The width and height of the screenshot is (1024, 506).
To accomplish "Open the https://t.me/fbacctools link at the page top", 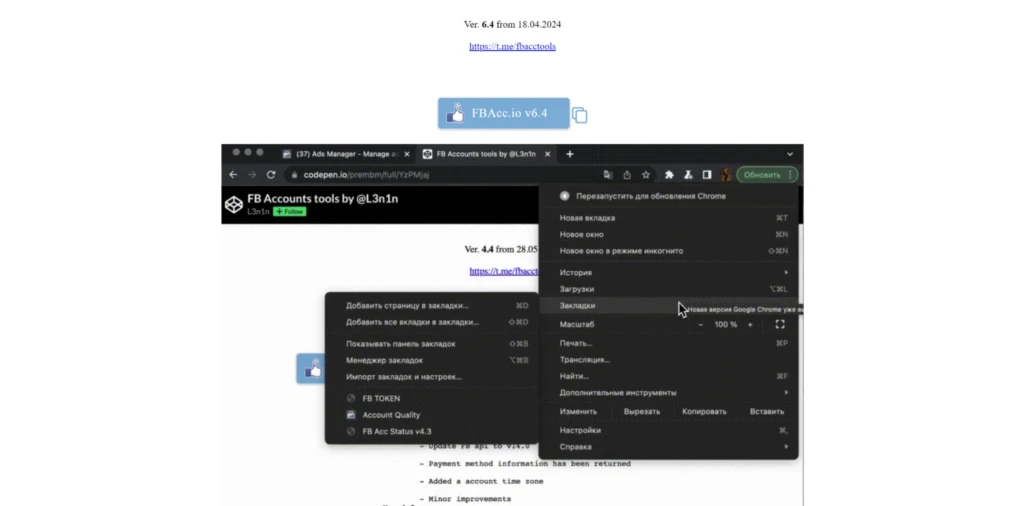I will 512,46.
